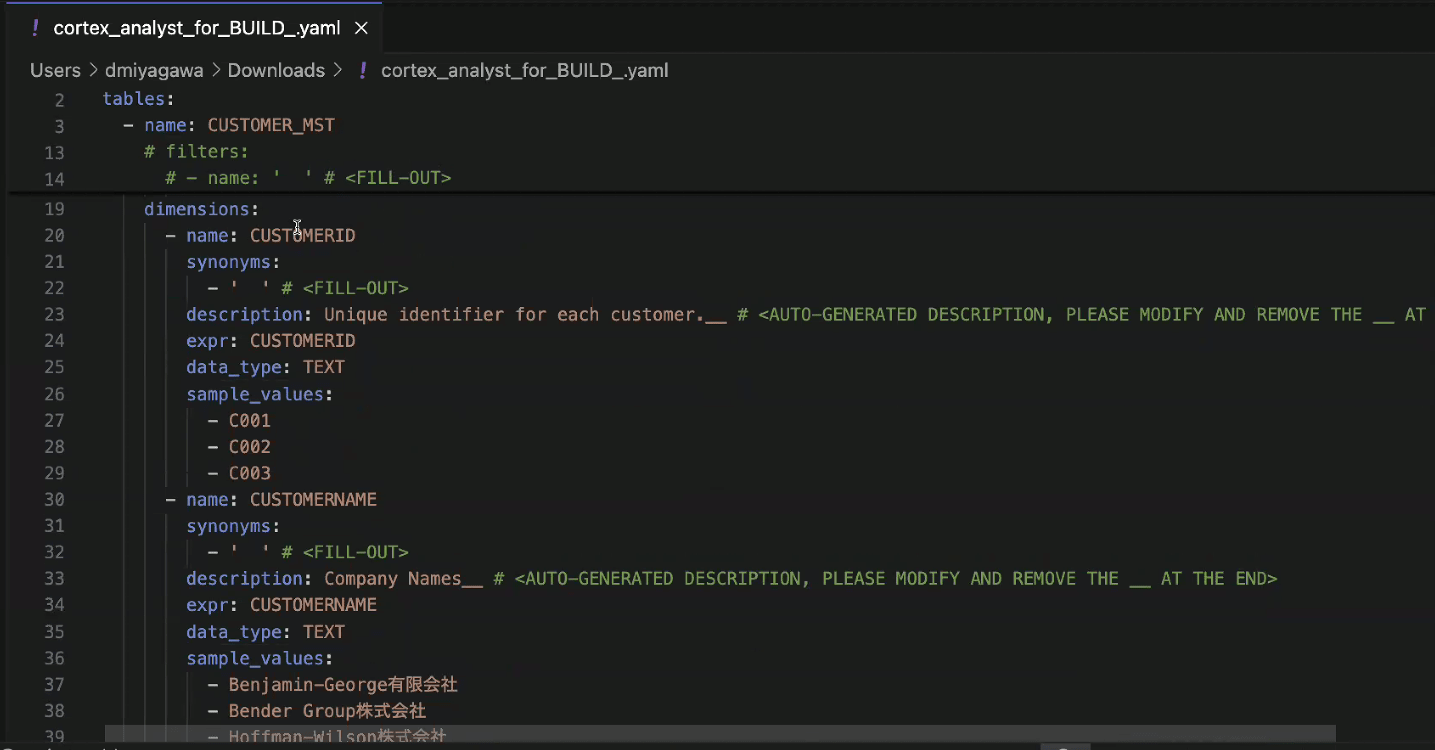The height and width of the screenshot is (750, 1435).
Task: Click line number 19 in the gutter
Action: (54, 209)
